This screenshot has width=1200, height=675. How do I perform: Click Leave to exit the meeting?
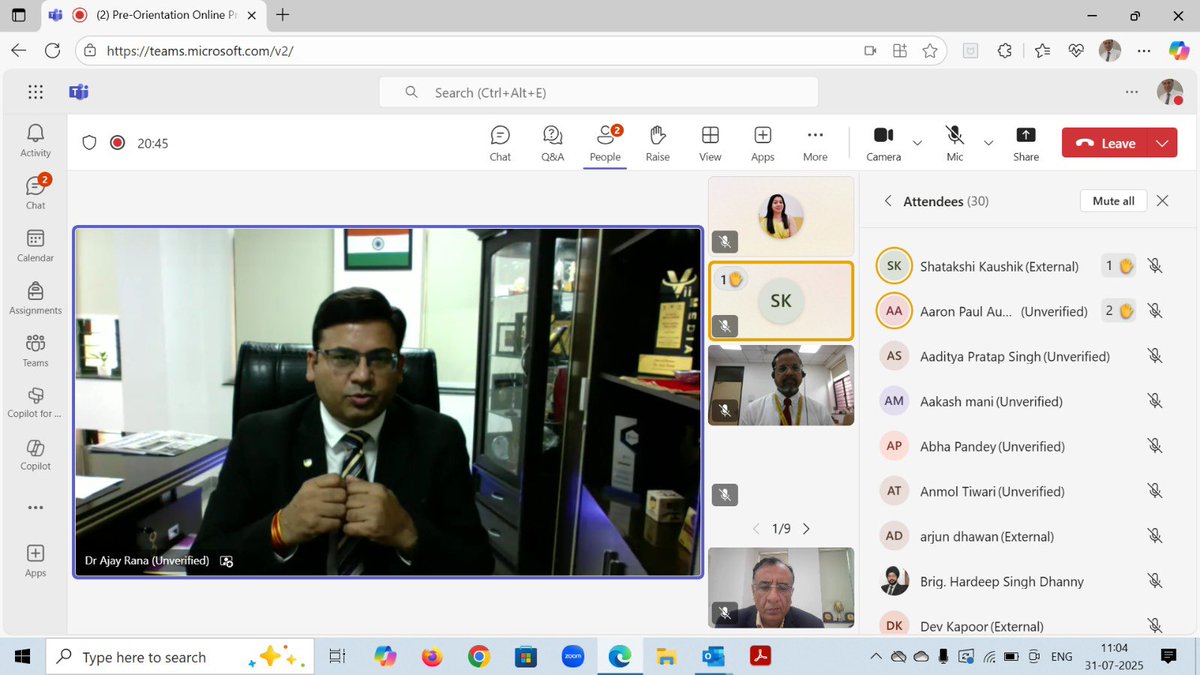click(x=1106, y=143)
